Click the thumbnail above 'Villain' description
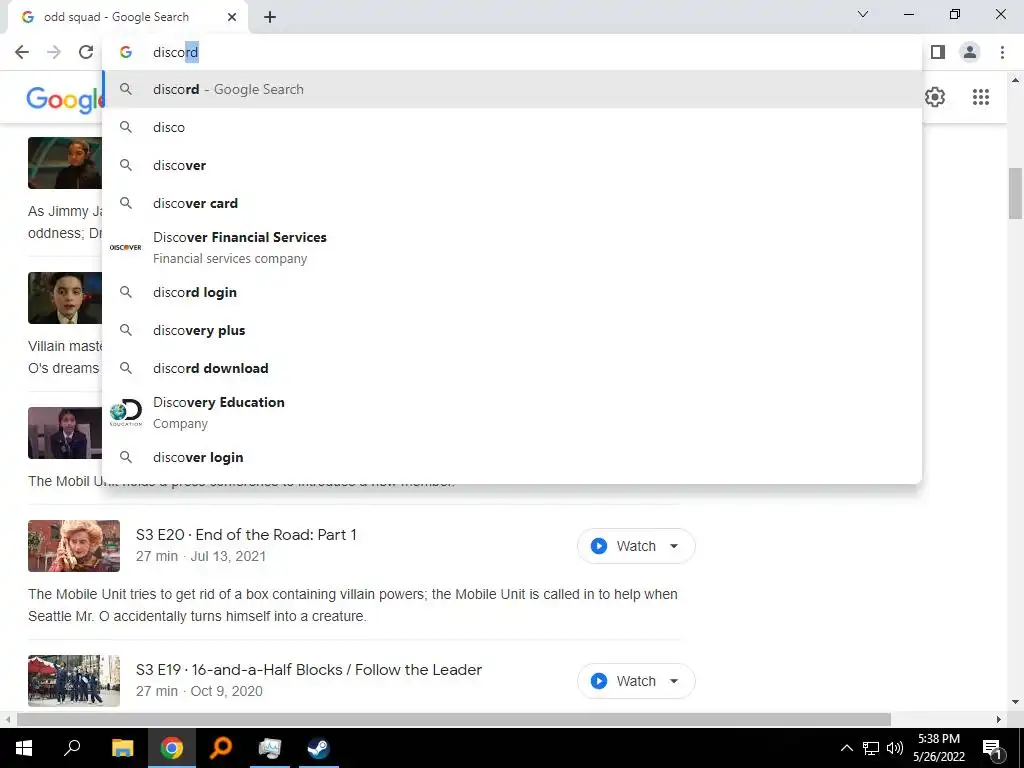 click(x=65, y=298)
